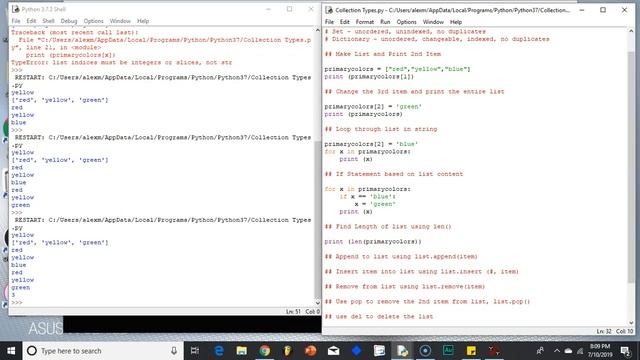Click the taskbar search box

point(103,351)
